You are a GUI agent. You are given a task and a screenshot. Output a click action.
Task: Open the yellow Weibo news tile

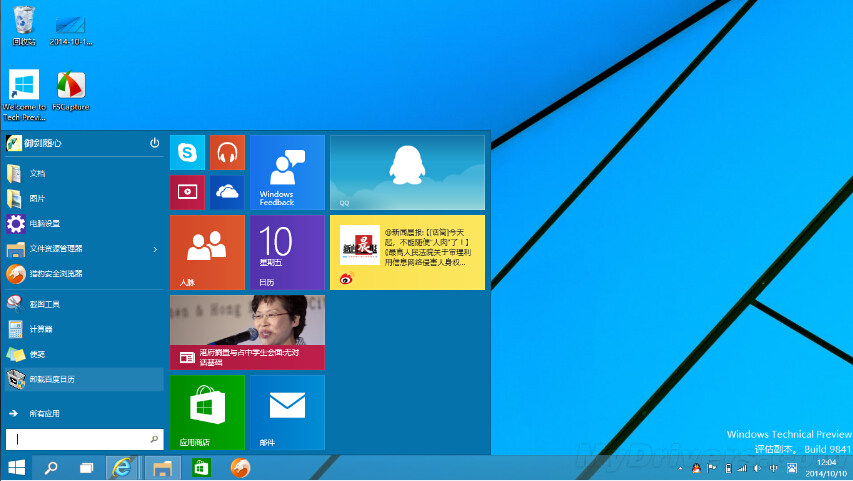[407, 252]
